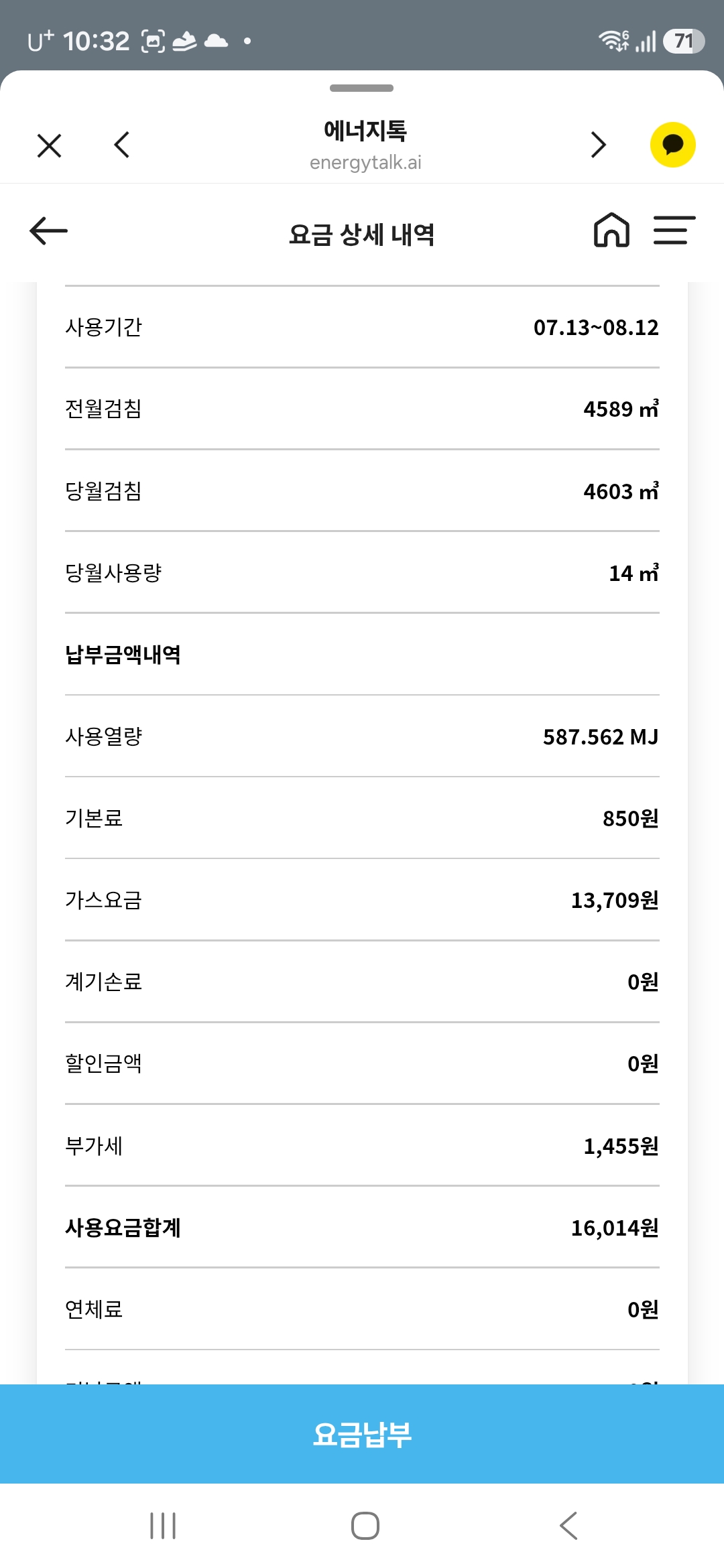This screenshot has height=1568, width=724.
Task: Open the hamburger menu icon
Action: 674,230
